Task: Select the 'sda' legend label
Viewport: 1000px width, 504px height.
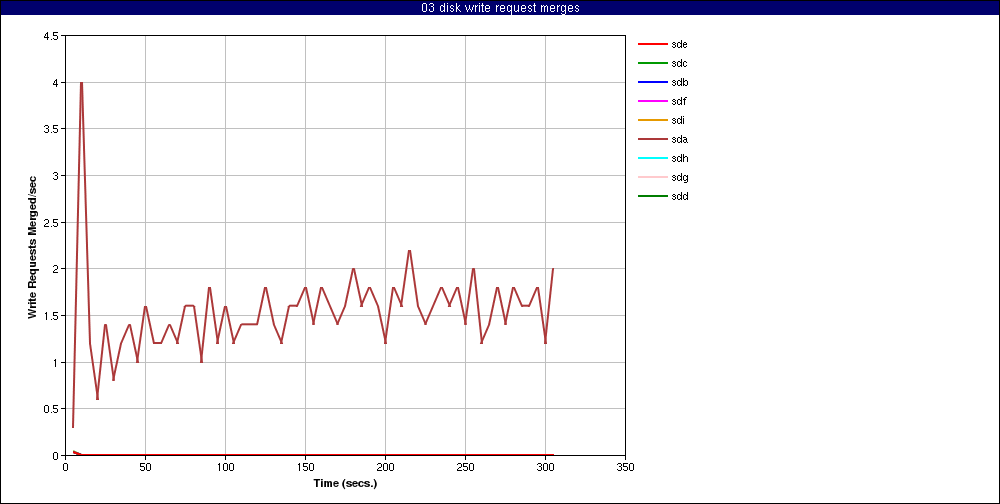Action: (x=679, y=140)
